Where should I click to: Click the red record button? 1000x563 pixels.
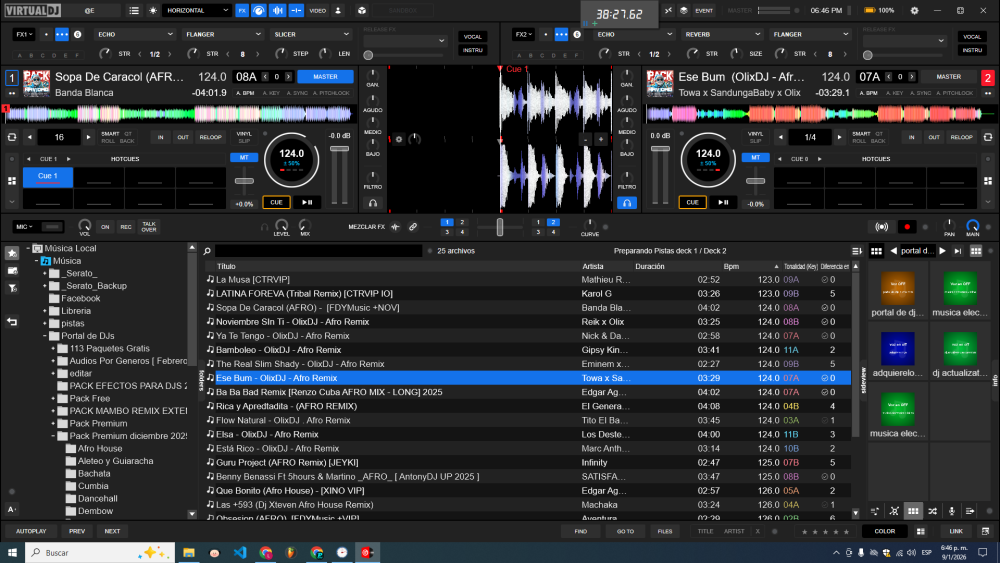pyautogui.click(x=908, y=227)
